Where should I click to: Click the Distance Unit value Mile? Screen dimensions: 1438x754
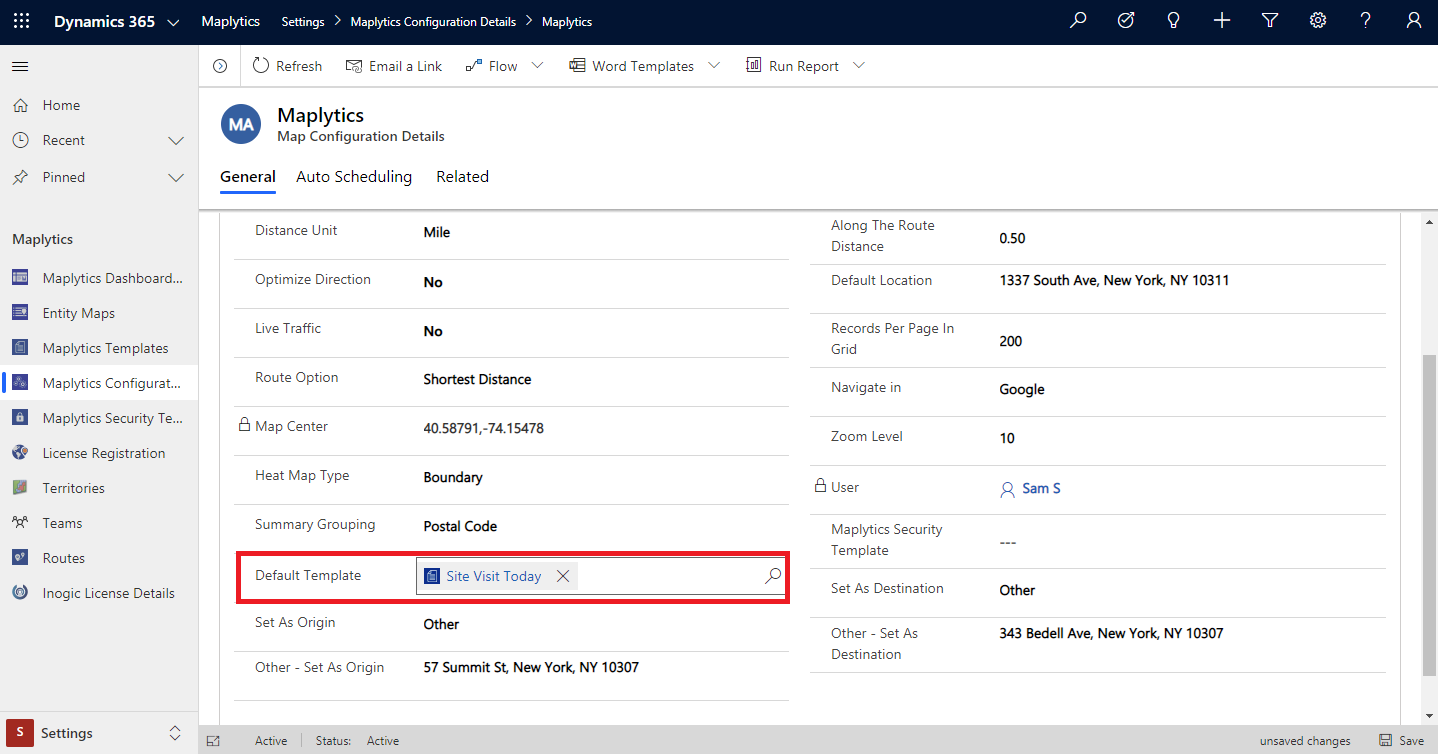pyautogui.click(x=437, y=232)
